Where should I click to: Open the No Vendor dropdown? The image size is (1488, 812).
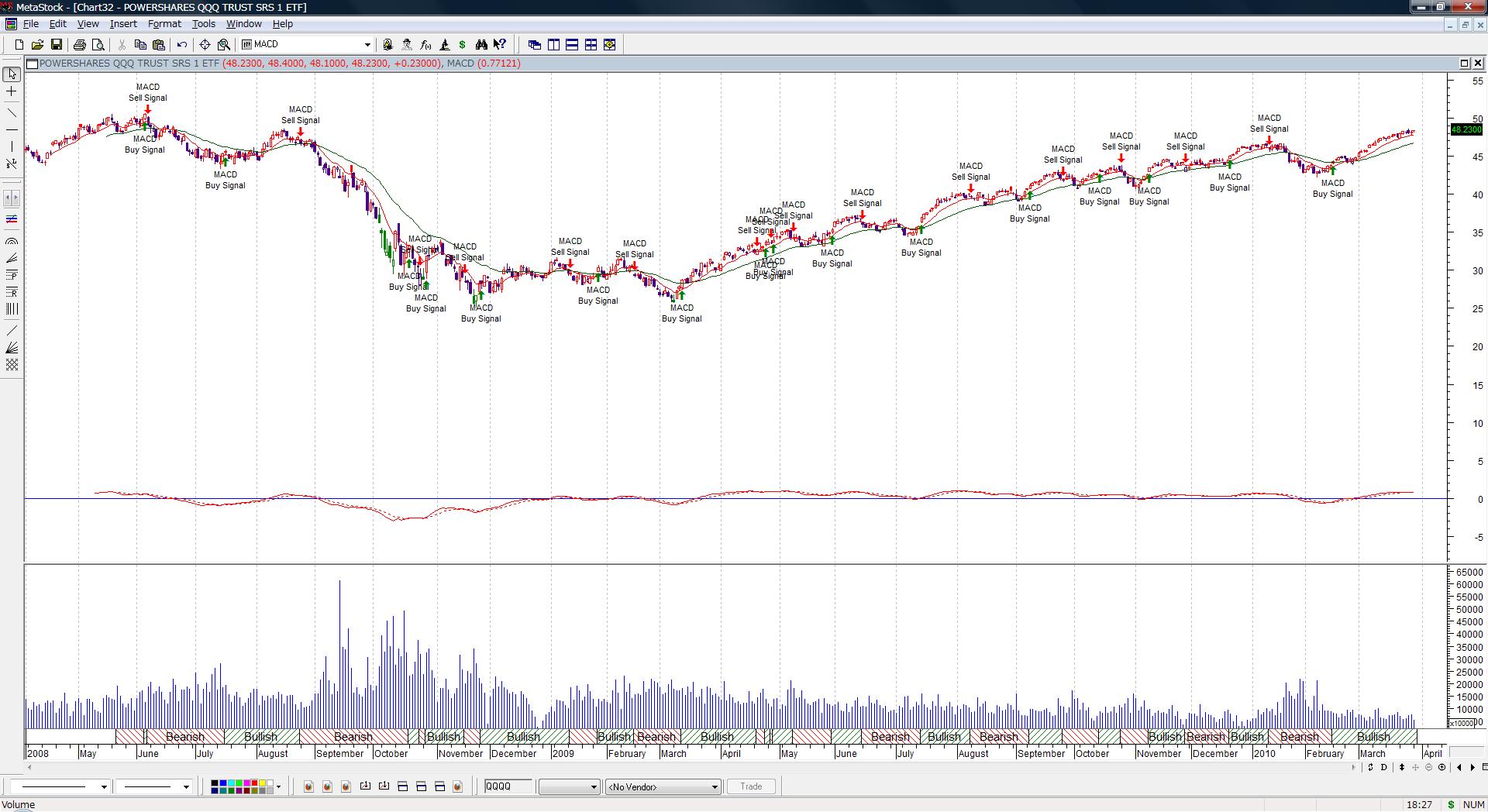[x=714, y=787]
